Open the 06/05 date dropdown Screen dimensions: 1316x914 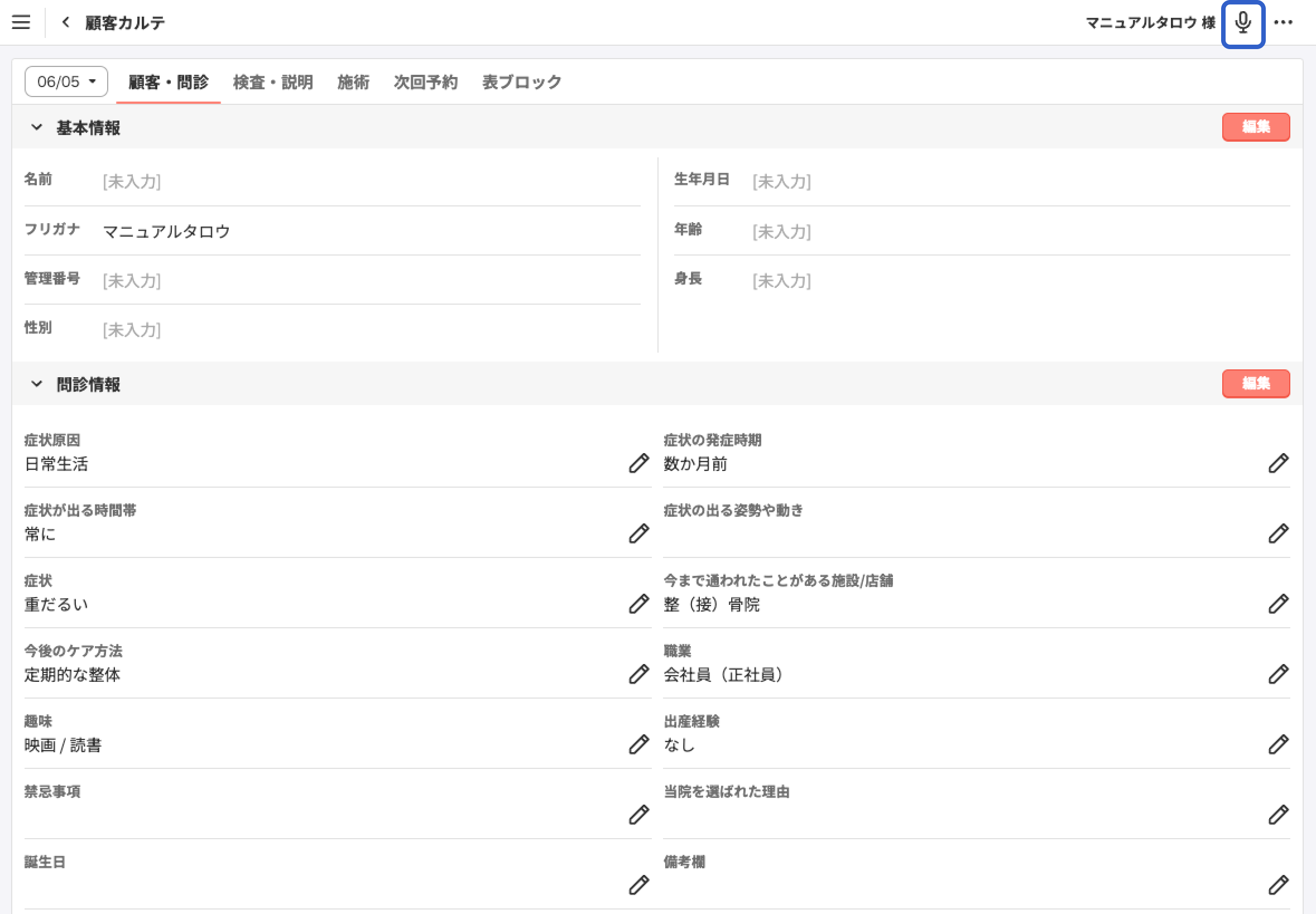(x=66, y=81)
